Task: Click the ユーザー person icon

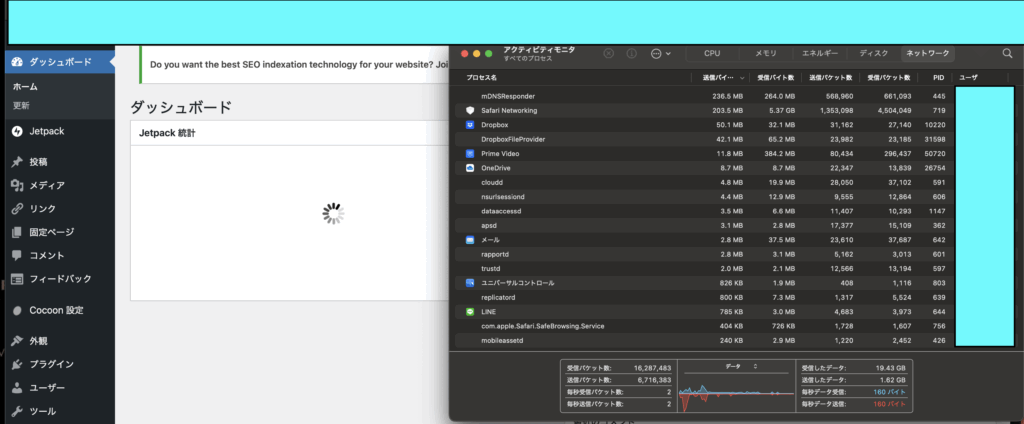Action: click(x=17, y=388)
